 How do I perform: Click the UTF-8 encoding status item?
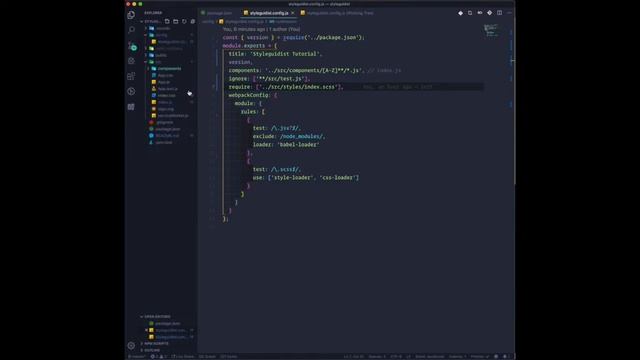tap(396, 357)
